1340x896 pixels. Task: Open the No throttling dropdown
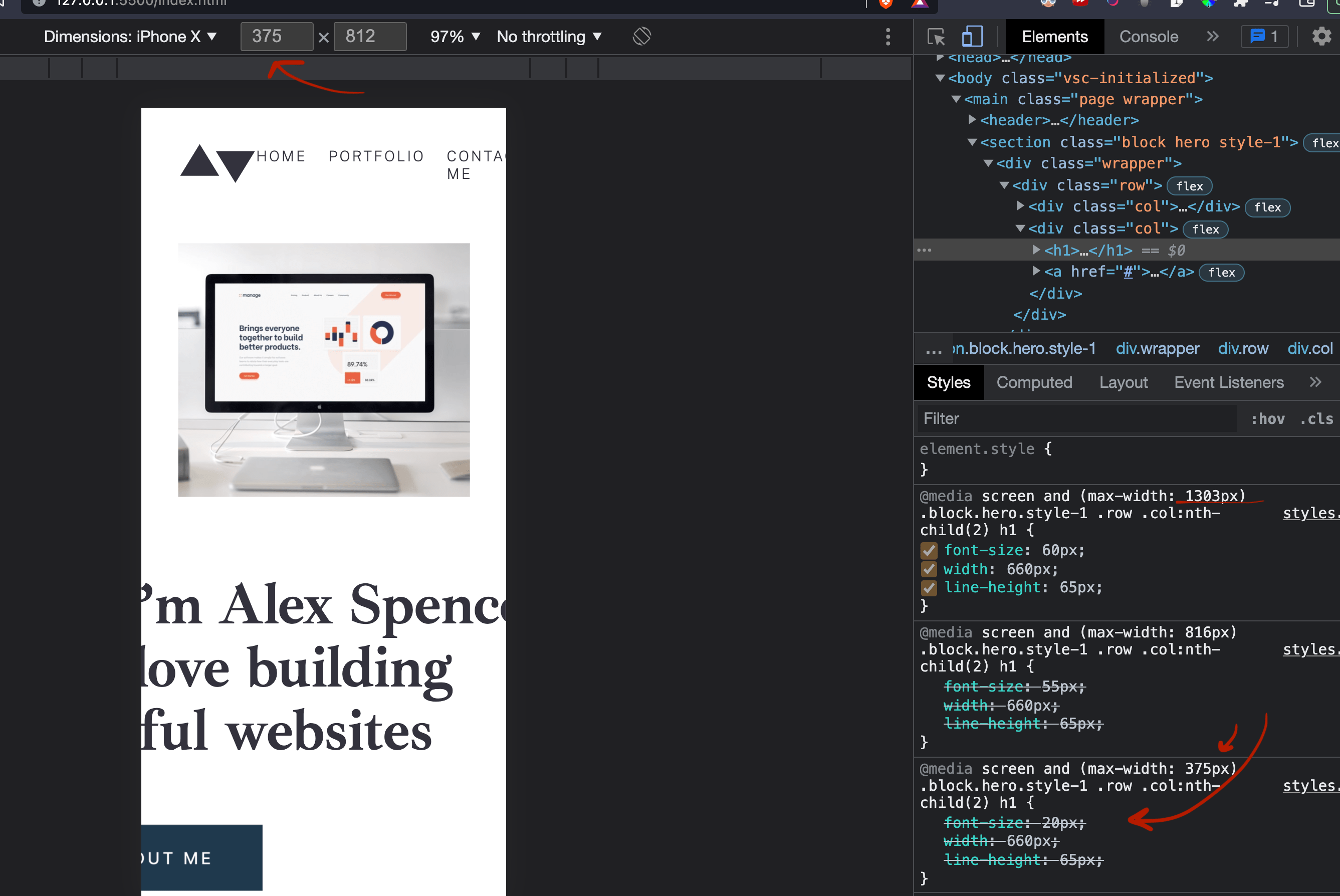coord(549,37)
